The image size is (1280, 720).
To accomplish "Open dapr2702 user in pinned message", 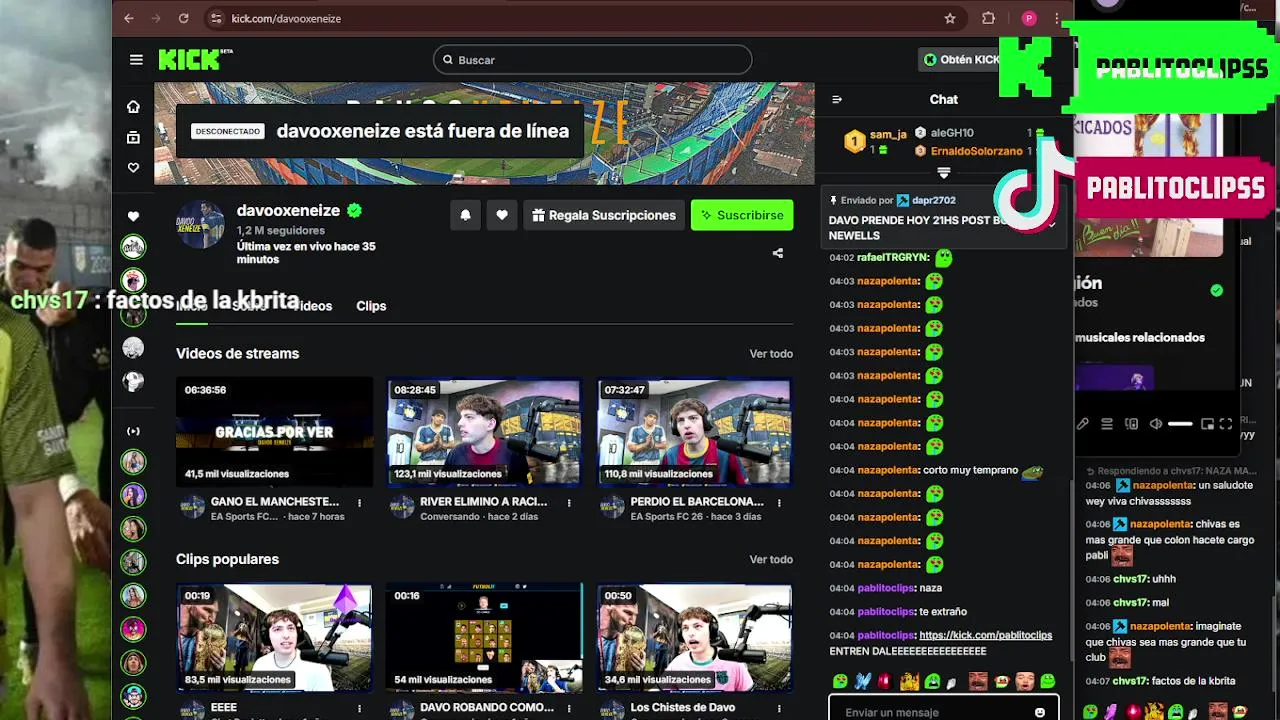I will tap(933, 200).
